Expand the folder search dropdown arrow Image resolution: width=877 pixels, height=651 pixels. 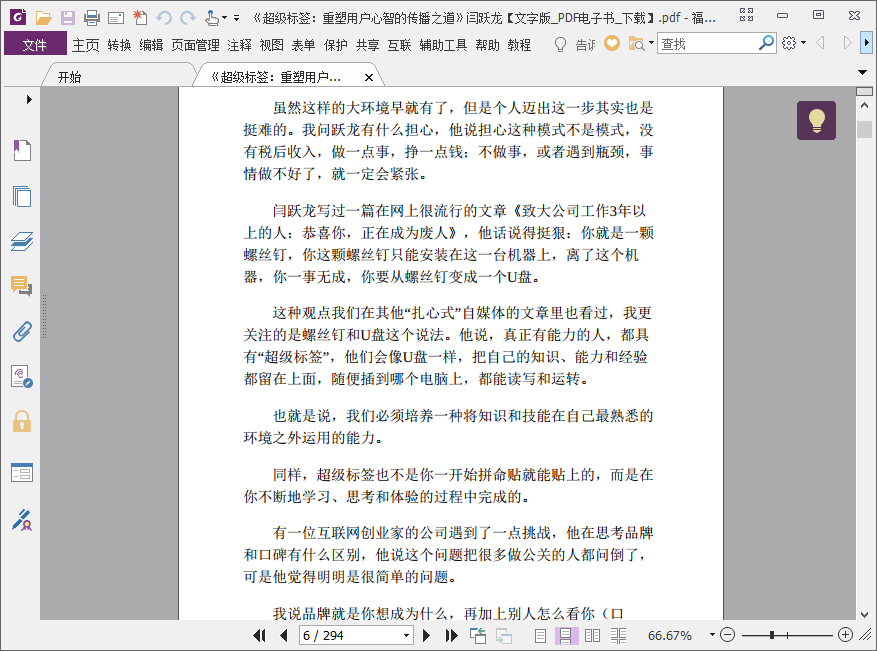(x=651, y=43)
